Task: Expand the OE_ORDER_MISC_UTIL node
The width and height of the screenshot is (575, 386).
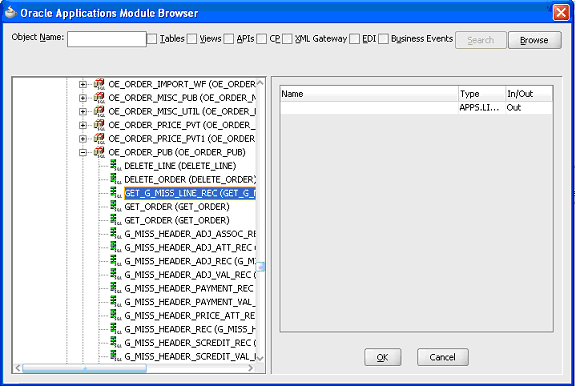Action: (x=83, y=112)
